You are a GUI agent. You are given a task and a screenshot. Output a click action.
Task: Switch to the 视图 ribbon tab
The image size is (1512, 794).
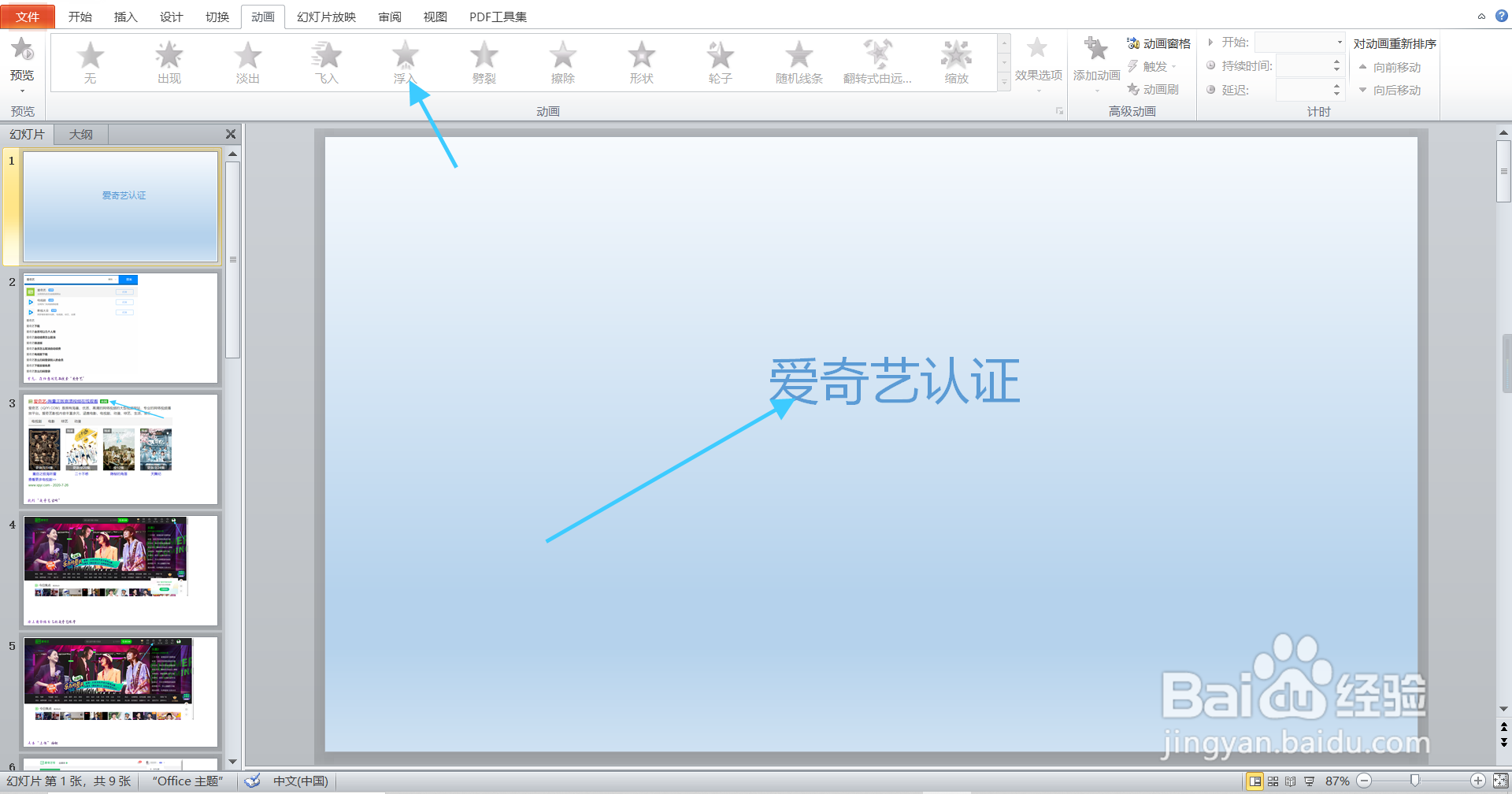[x=435, y=17]
